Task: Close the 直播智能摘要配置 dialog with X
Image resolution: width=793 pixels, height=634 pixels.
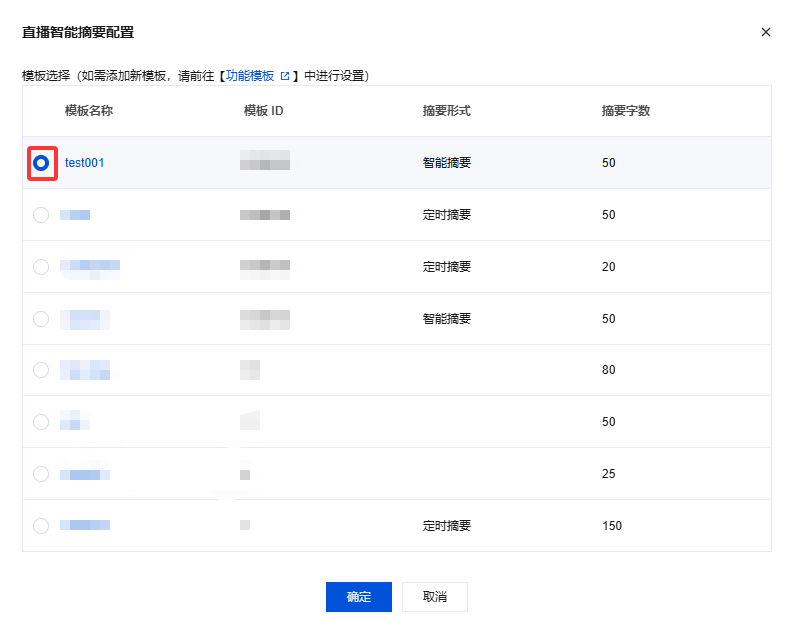Action: point(766,32)
